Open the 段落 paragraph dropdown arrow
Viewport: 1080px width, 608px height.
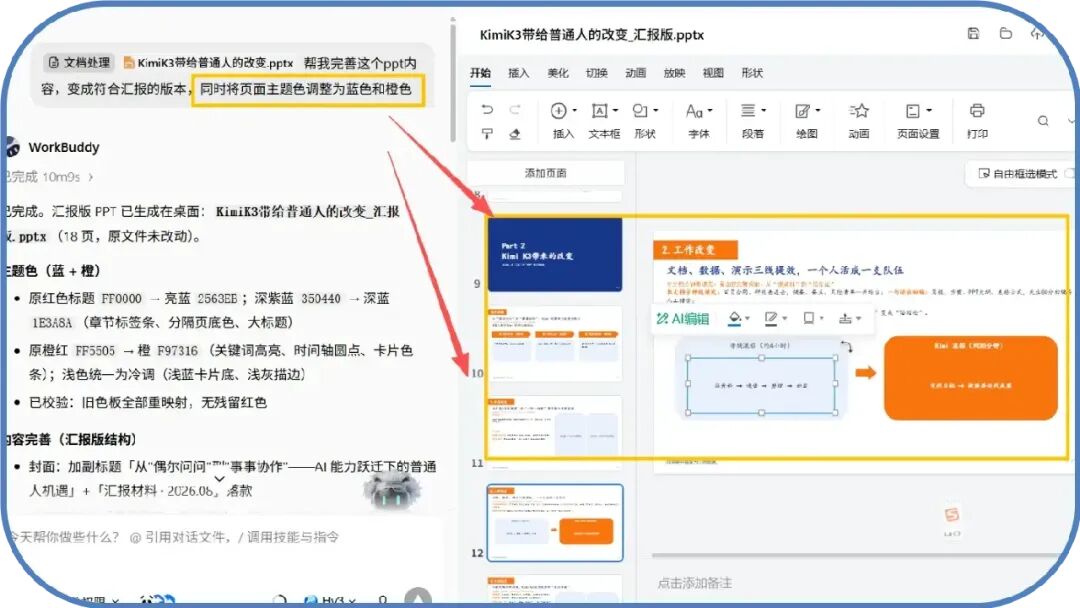click(763, 110)
